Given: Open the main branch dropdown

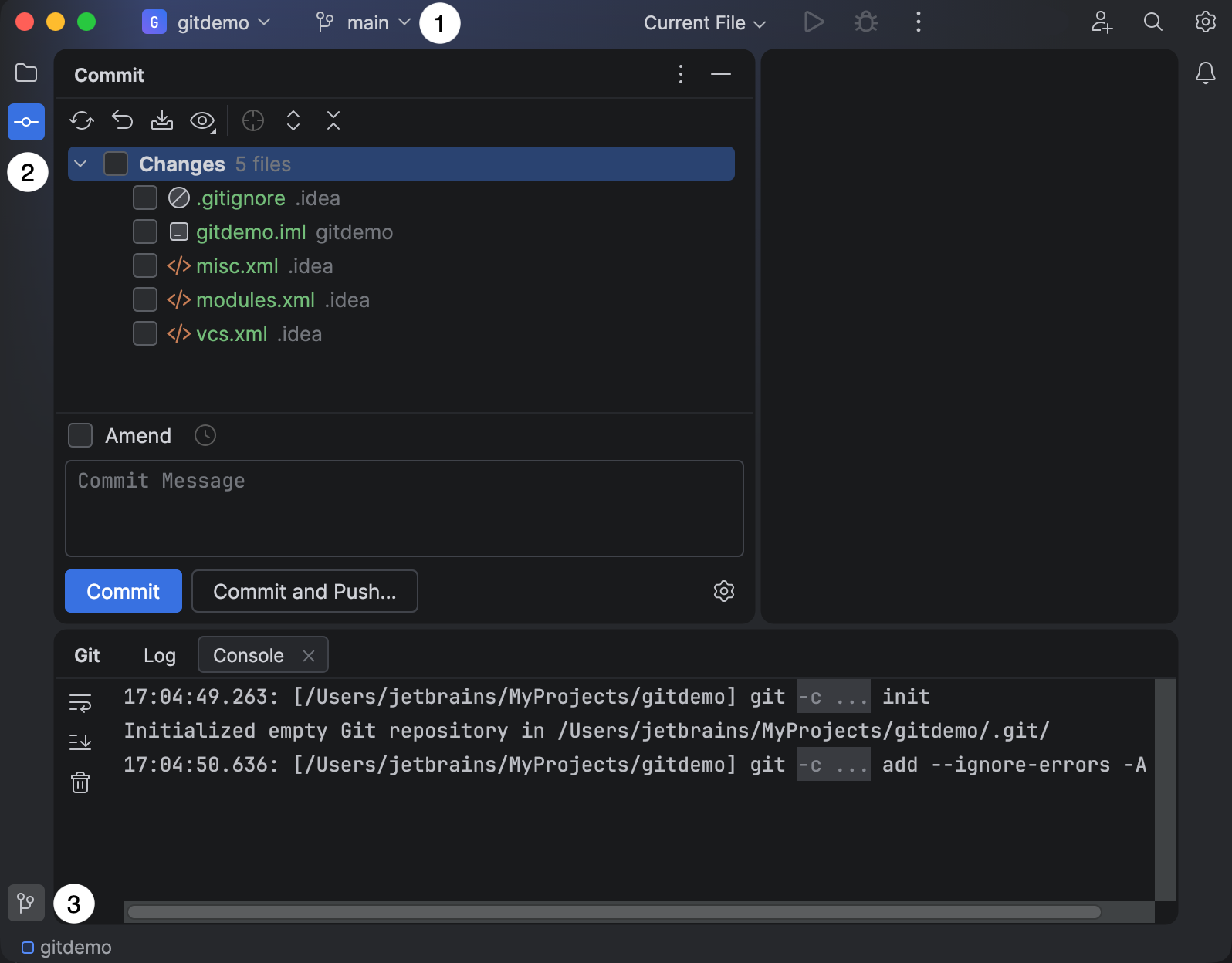Looking at the screenshot, I should coord(363,22).
